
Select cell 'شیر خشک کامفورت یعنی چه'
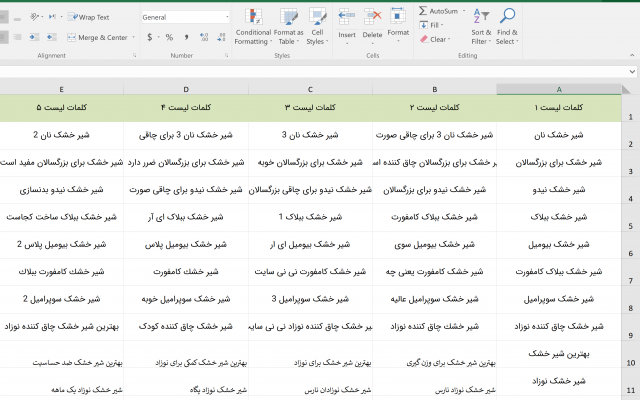coord(434,272)
